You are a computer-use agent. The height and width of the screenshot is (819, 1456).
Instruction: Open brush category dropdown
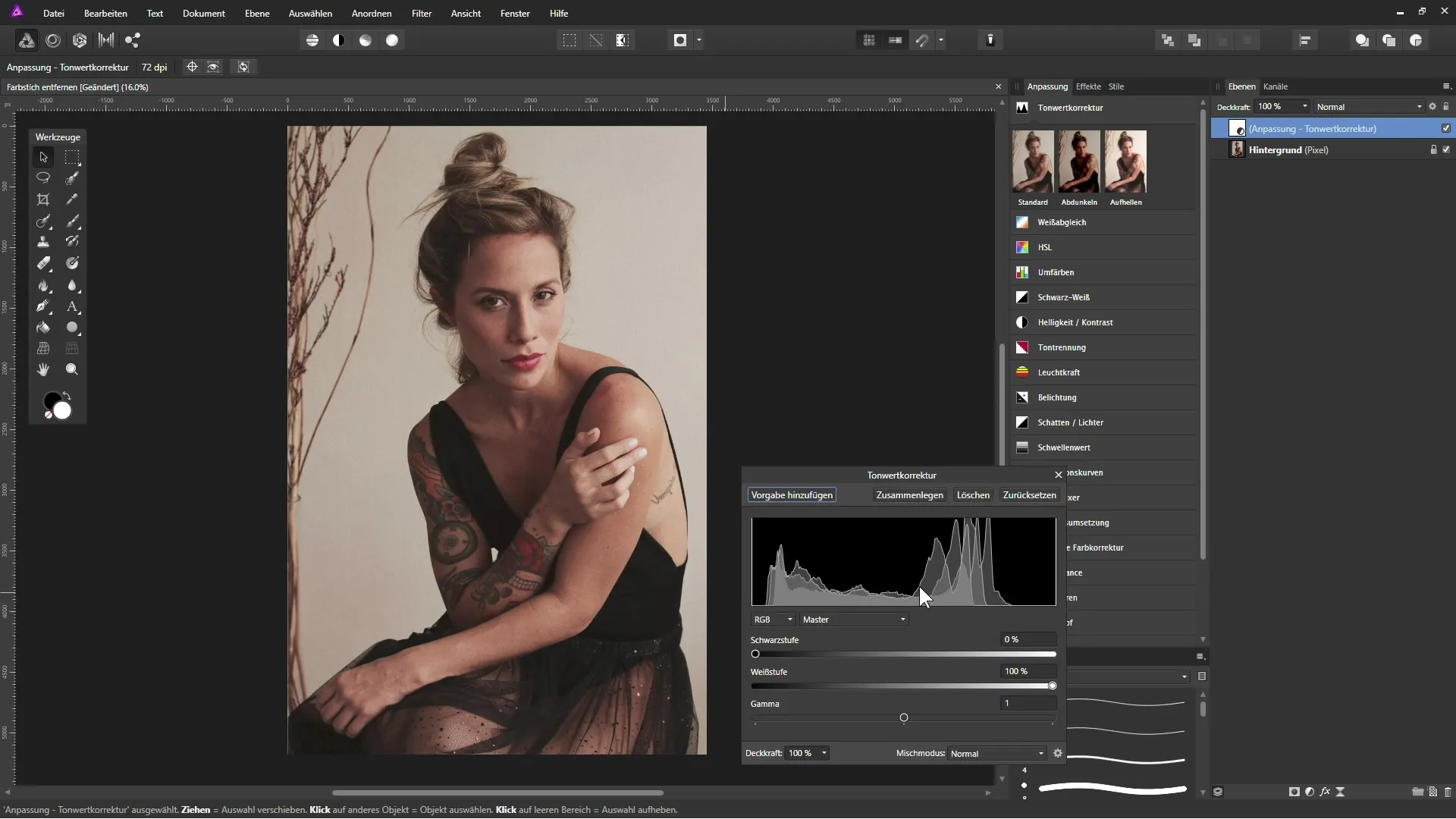click(x=1128, y=676)
